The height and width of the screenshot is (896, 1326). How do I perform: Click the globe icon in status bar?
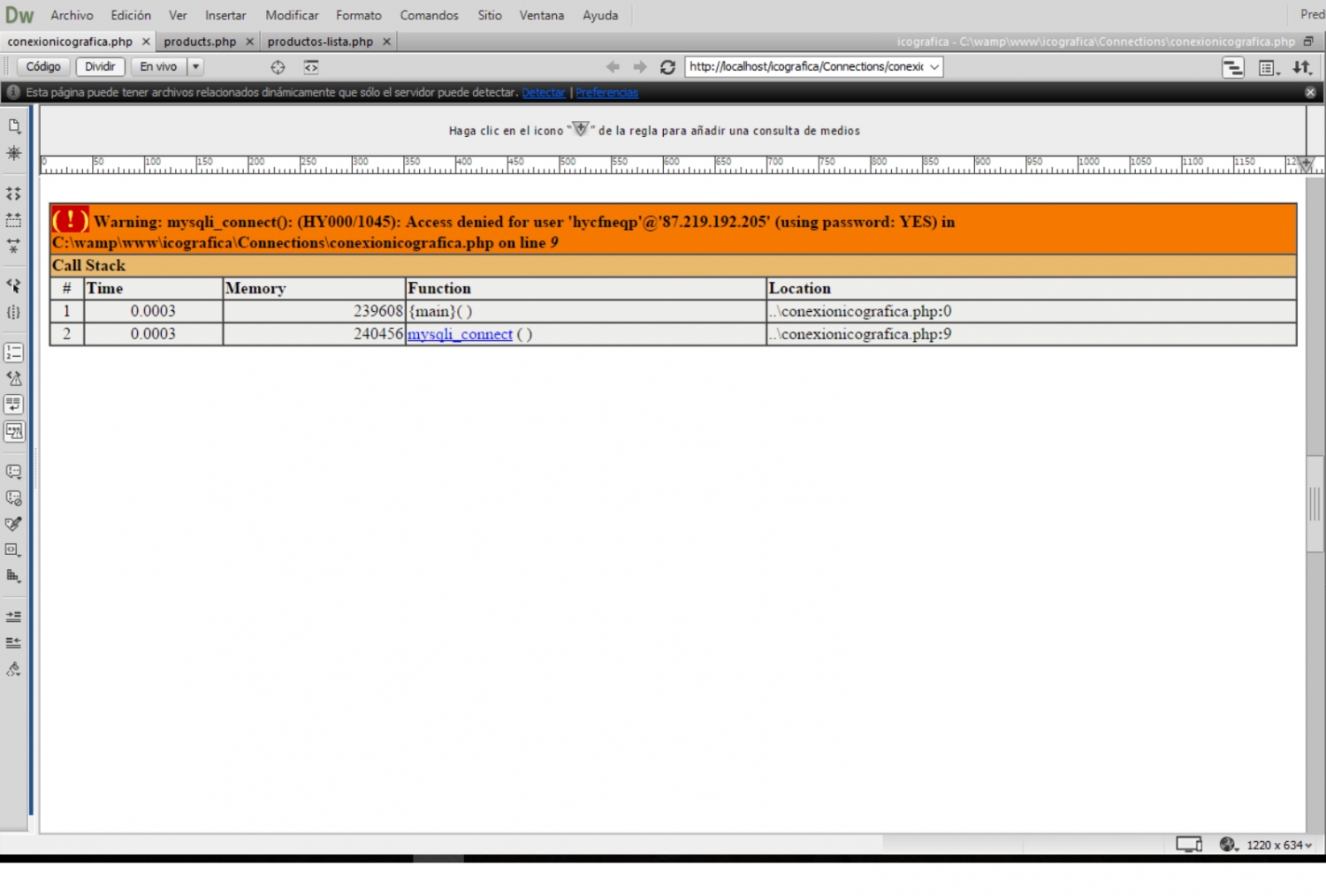(x=1227, y=845)
